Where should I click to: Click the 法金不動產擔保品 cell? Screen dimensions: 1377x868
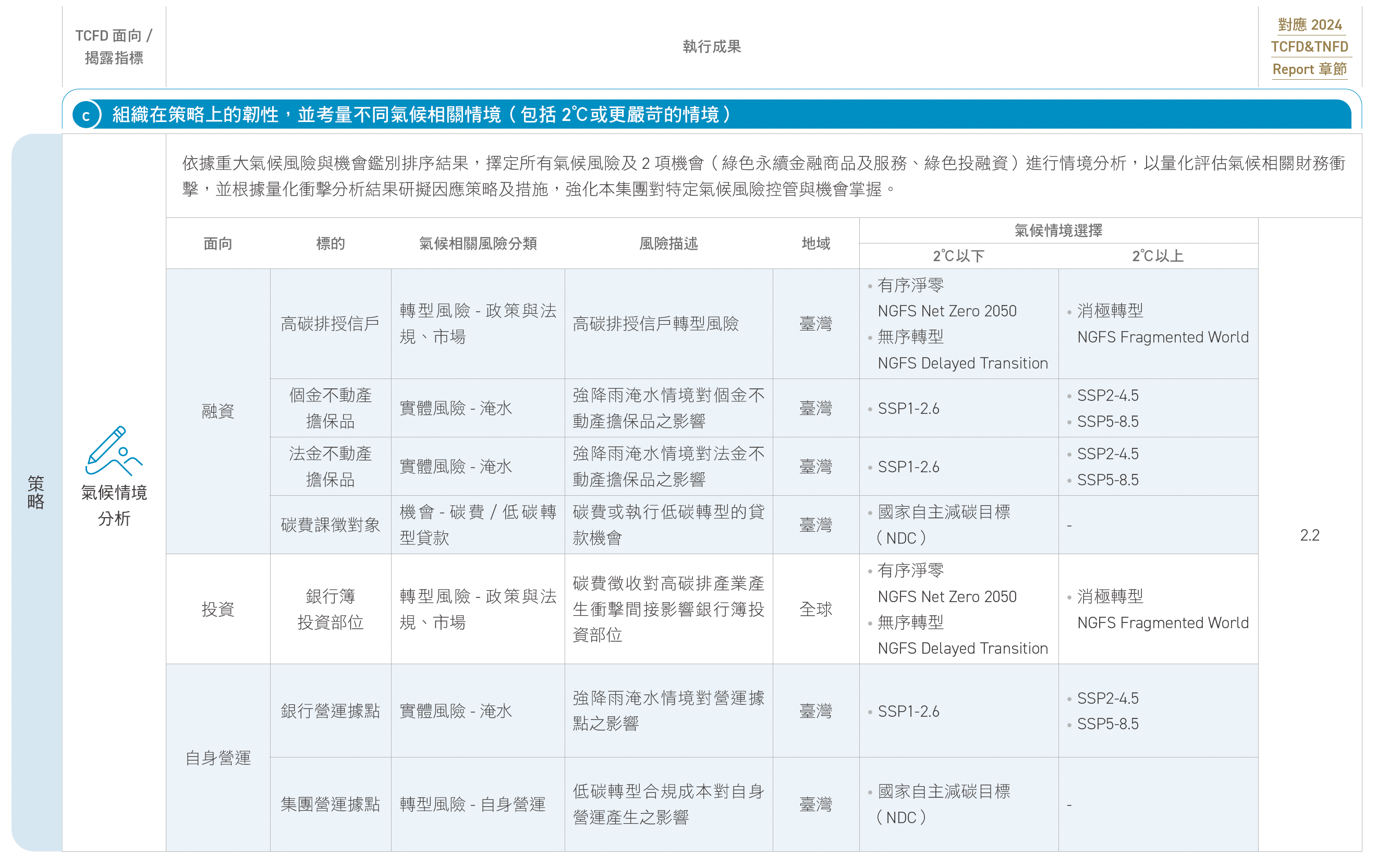[x=331, y=467]
